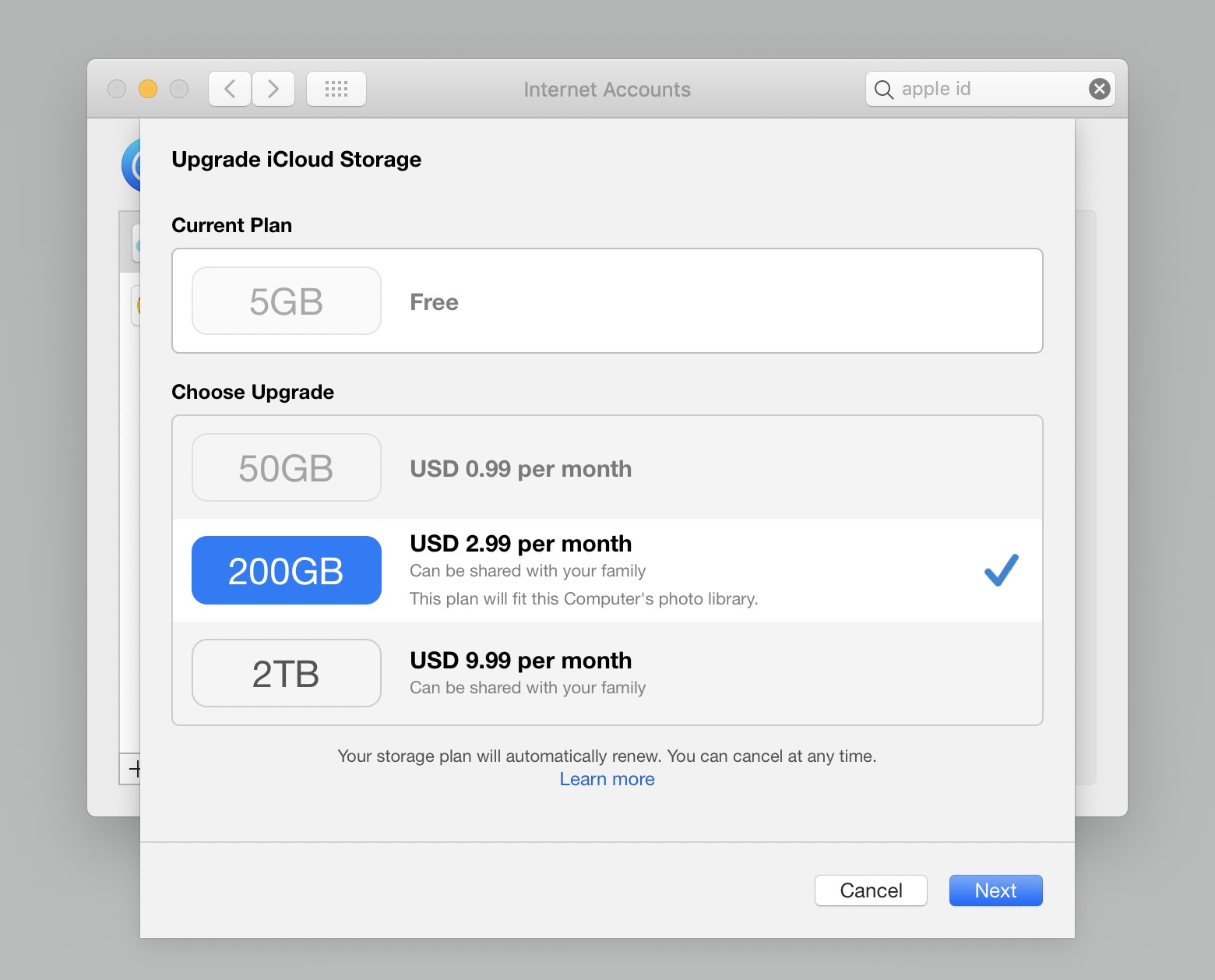
Task: Go back using the left chevron button
Action: point(230,89)
